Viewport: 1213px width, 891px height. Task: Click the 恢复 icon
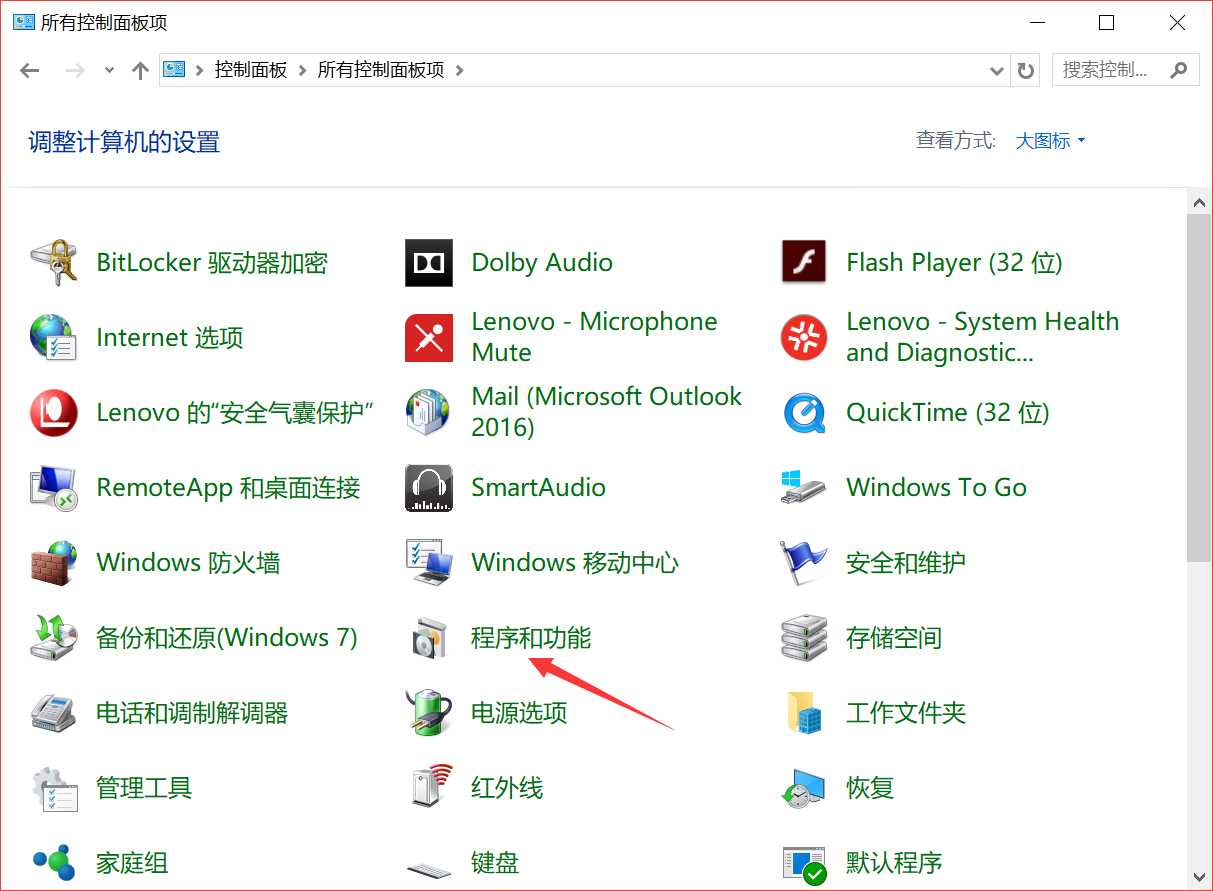[804, 788]
